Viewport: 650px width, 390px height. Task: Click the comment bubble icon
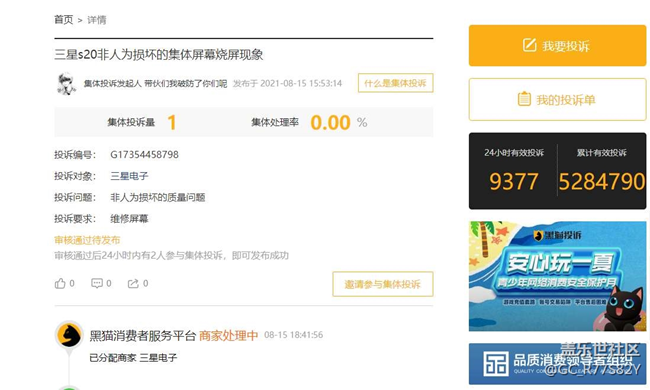(x=97, y=283)
